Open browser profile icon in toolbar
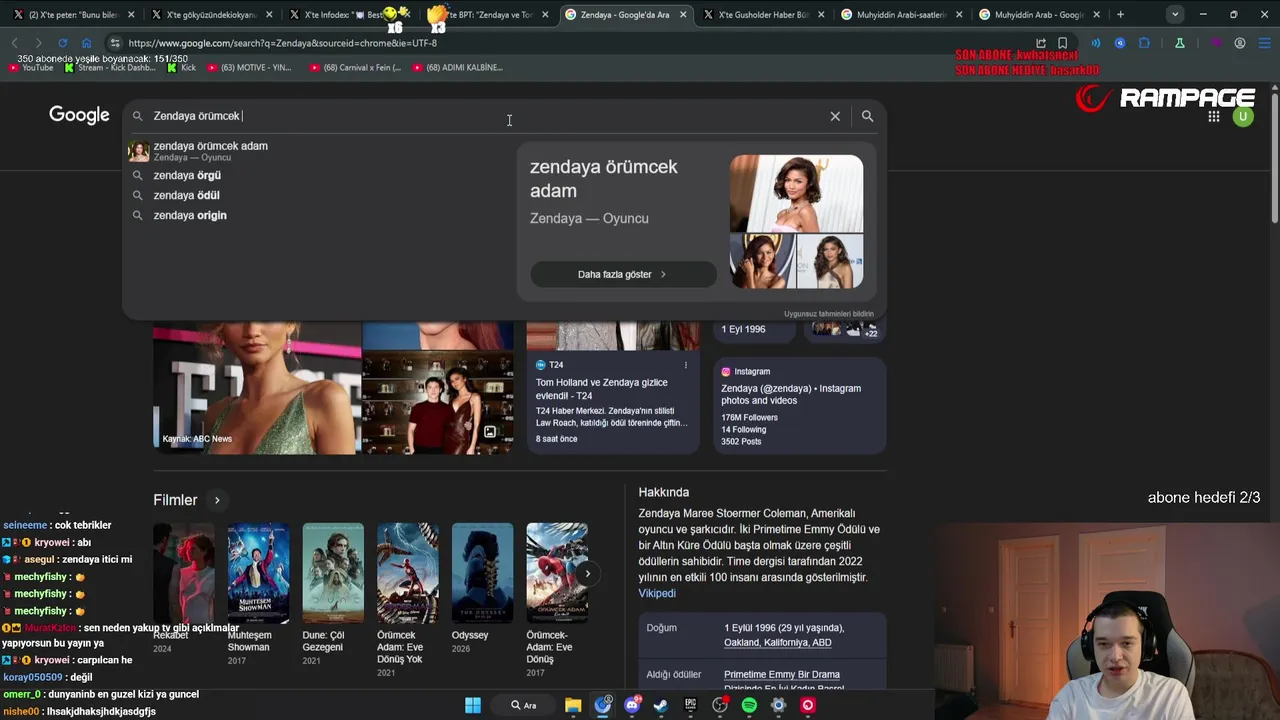Viewport: 1280px width, 720px height. click(x=1240, y=43)
